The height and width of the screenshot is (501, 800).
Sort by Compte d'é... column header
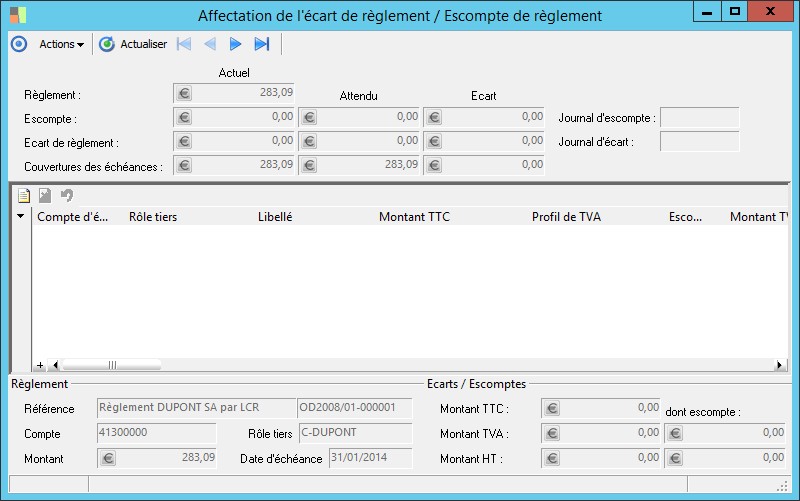tap(72, 217)
